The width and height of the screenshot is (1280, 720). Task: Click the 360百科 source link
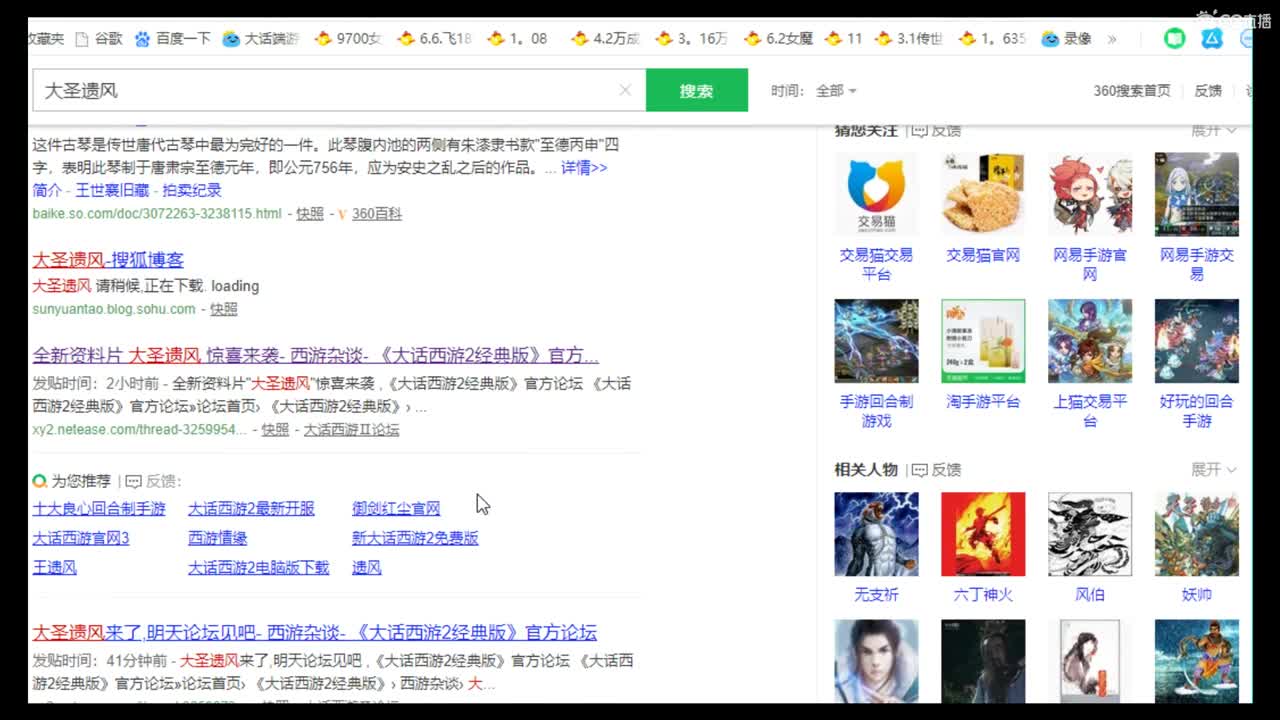coord(377,213)
